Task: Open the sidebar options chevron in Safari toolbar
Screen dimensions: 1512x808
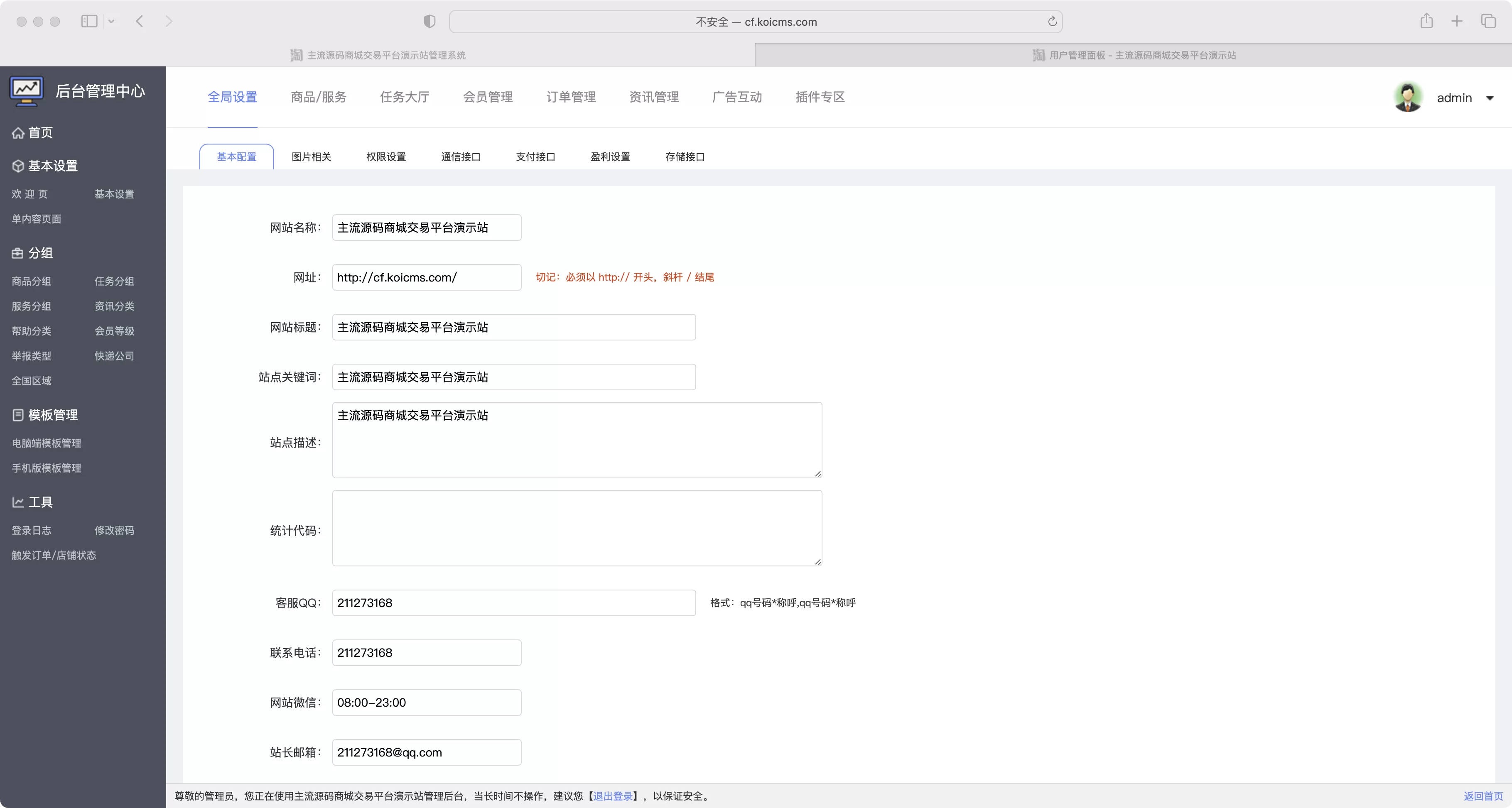Action: click(111, 21)
